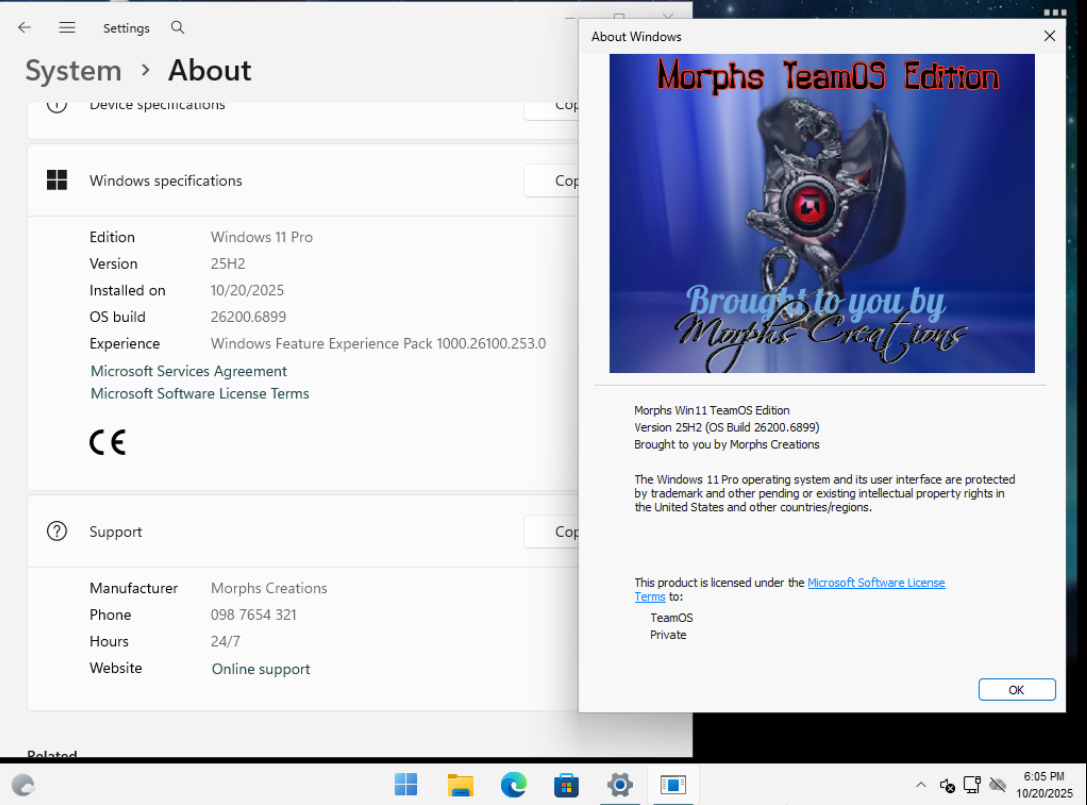Open Microsoft Store from the taskbar
The width and height of the screenshot is (1087, 805).
[x=566, y=785]
